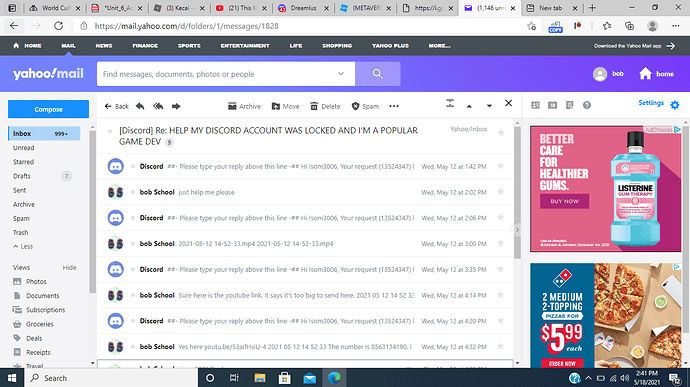Star the bob School message from 2:02 PM
Image resolution: width=690 pixels, height=387 pixels.
pyautogui.click(x=500, y=192)
